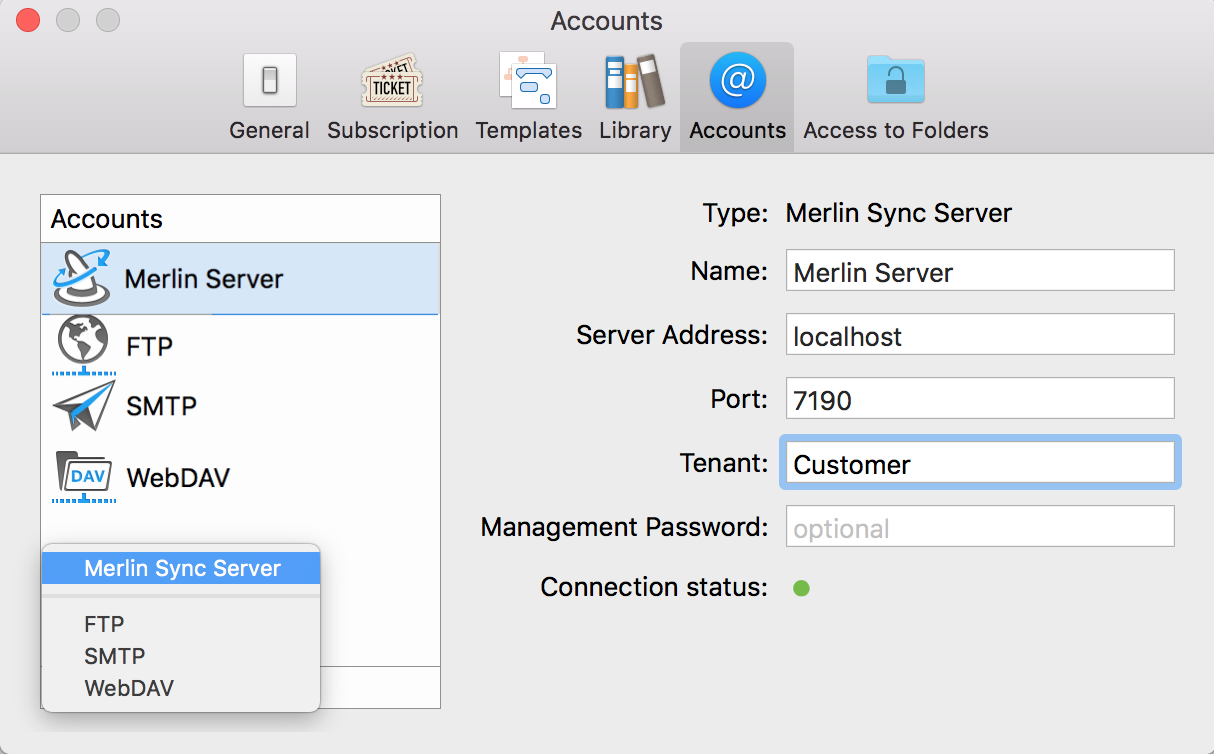1214x754 pixels.
Task: Click the green connection status indicator
Action: [801, 588]
